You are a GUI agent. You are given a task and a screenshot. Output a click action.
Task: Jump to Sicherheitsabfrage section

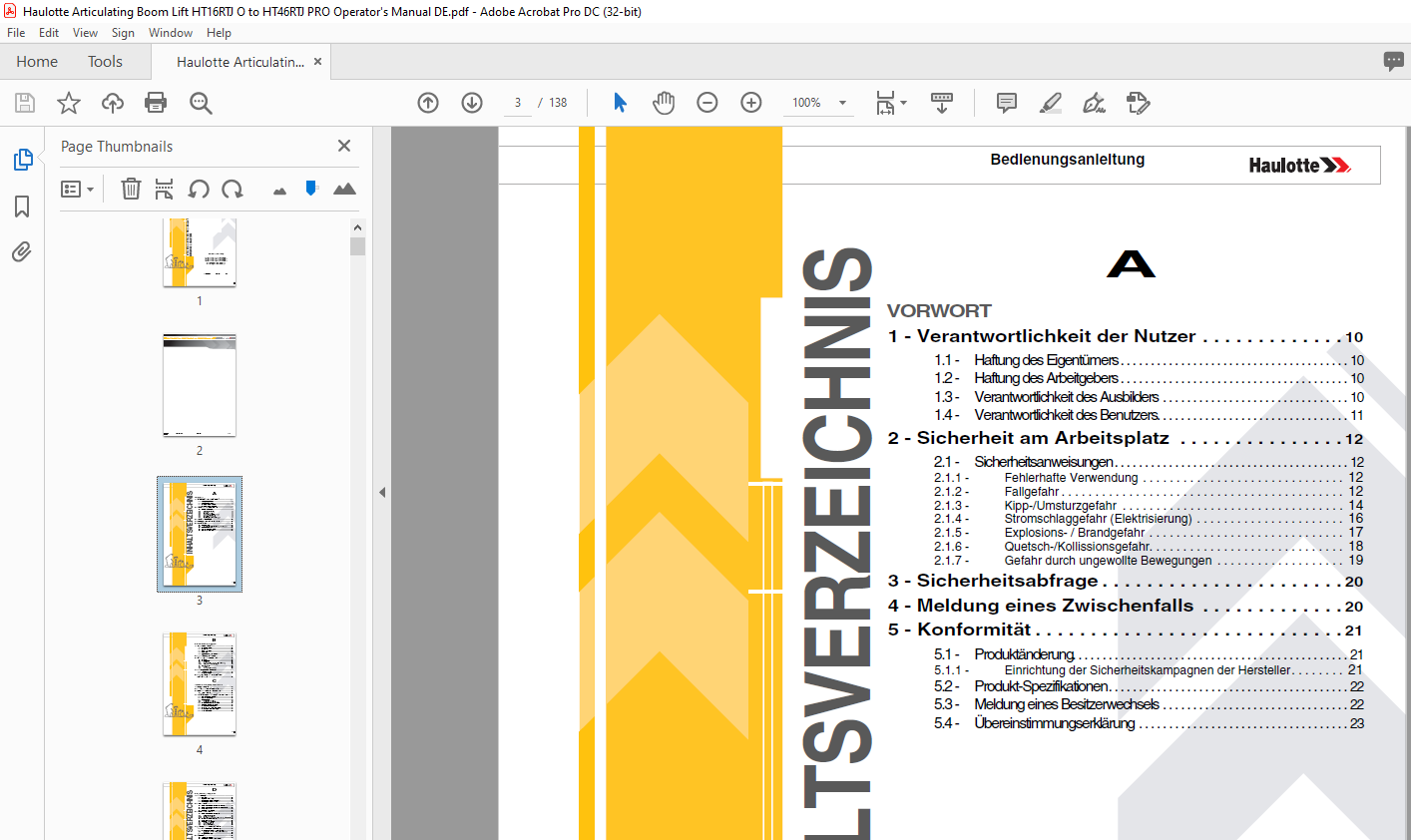point(1126,581)
